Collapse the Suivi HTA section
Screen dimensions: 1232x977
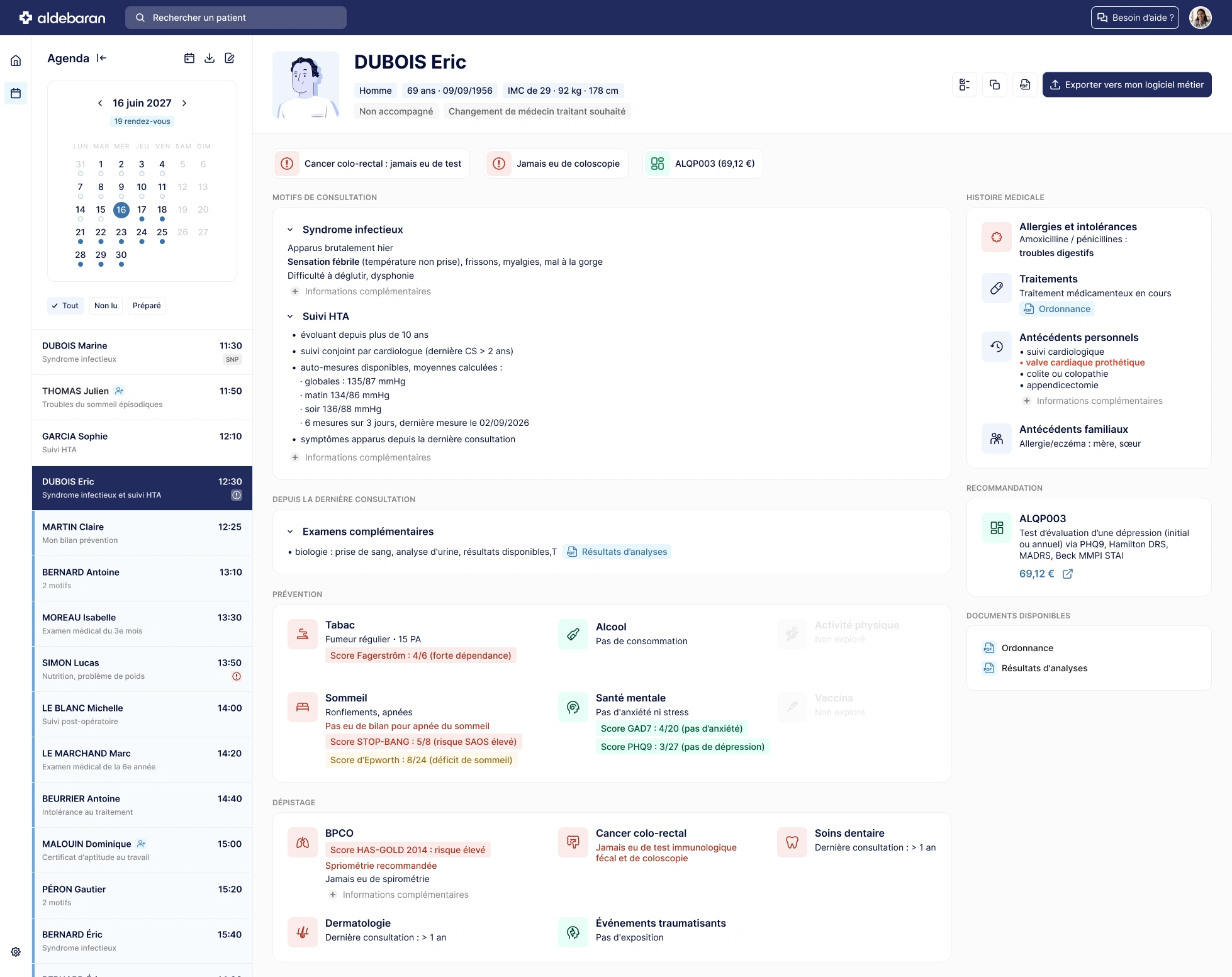click(x=290, y=316)
